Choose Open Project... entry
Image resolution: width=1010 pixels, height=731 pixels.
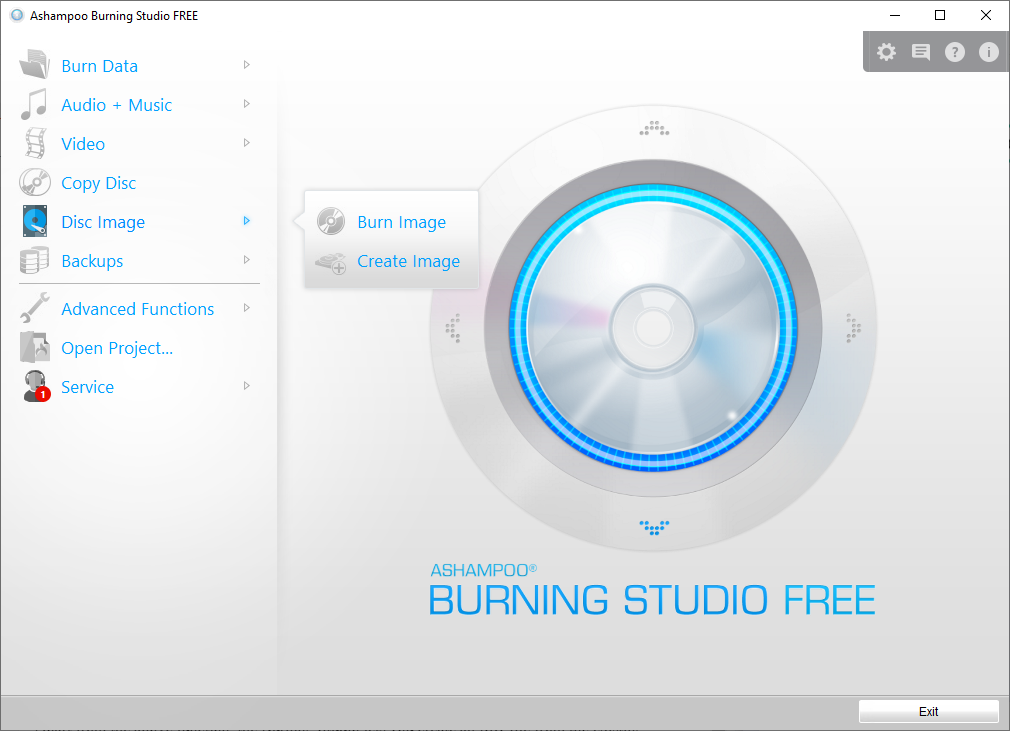(117, 348)
